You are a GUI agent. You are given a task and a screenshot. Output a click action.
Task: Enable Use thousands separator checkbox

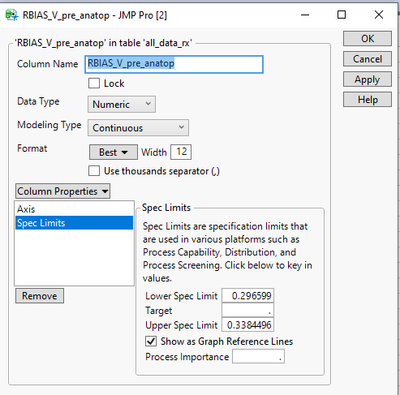(94, 171)
